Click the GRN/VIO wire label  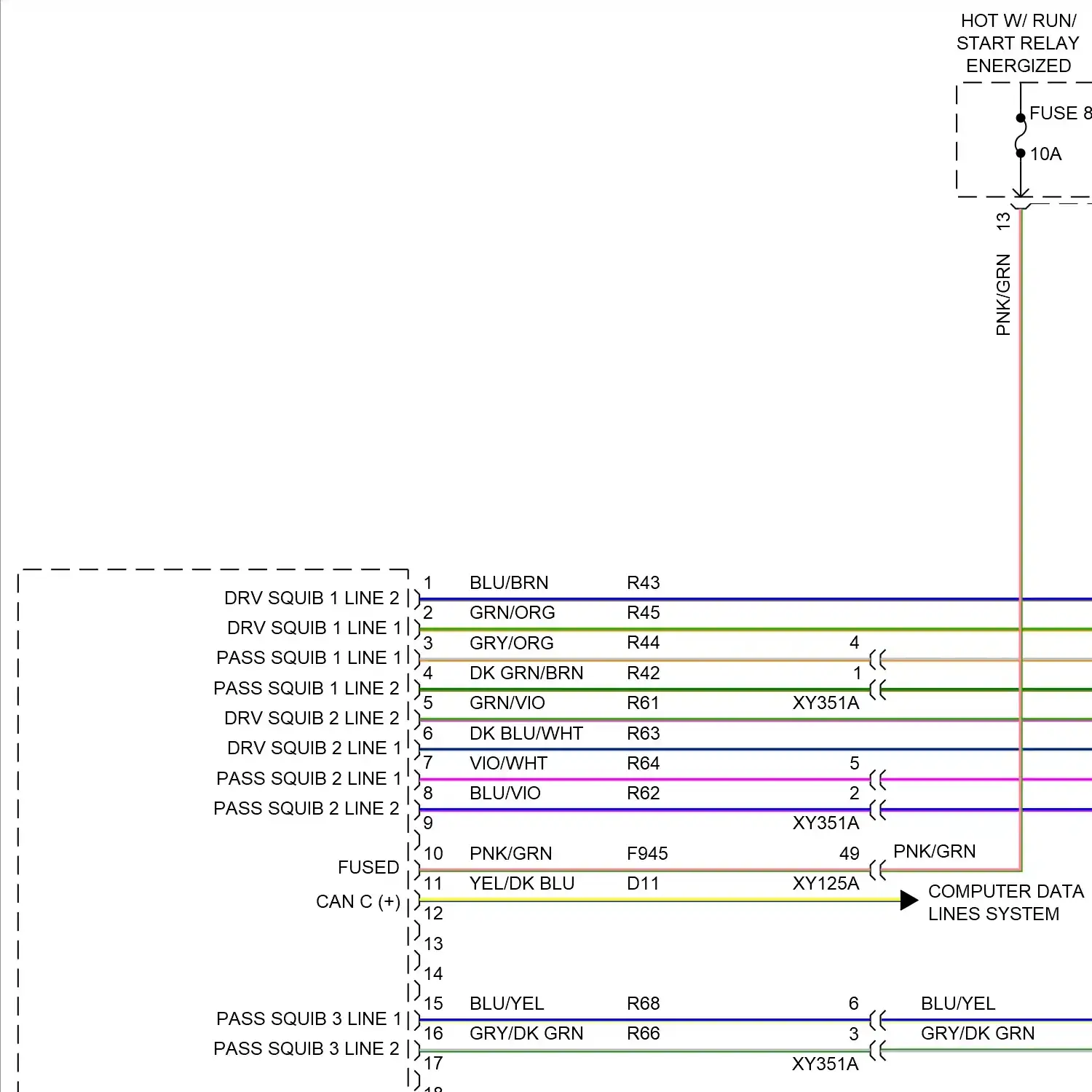point(507,703)
